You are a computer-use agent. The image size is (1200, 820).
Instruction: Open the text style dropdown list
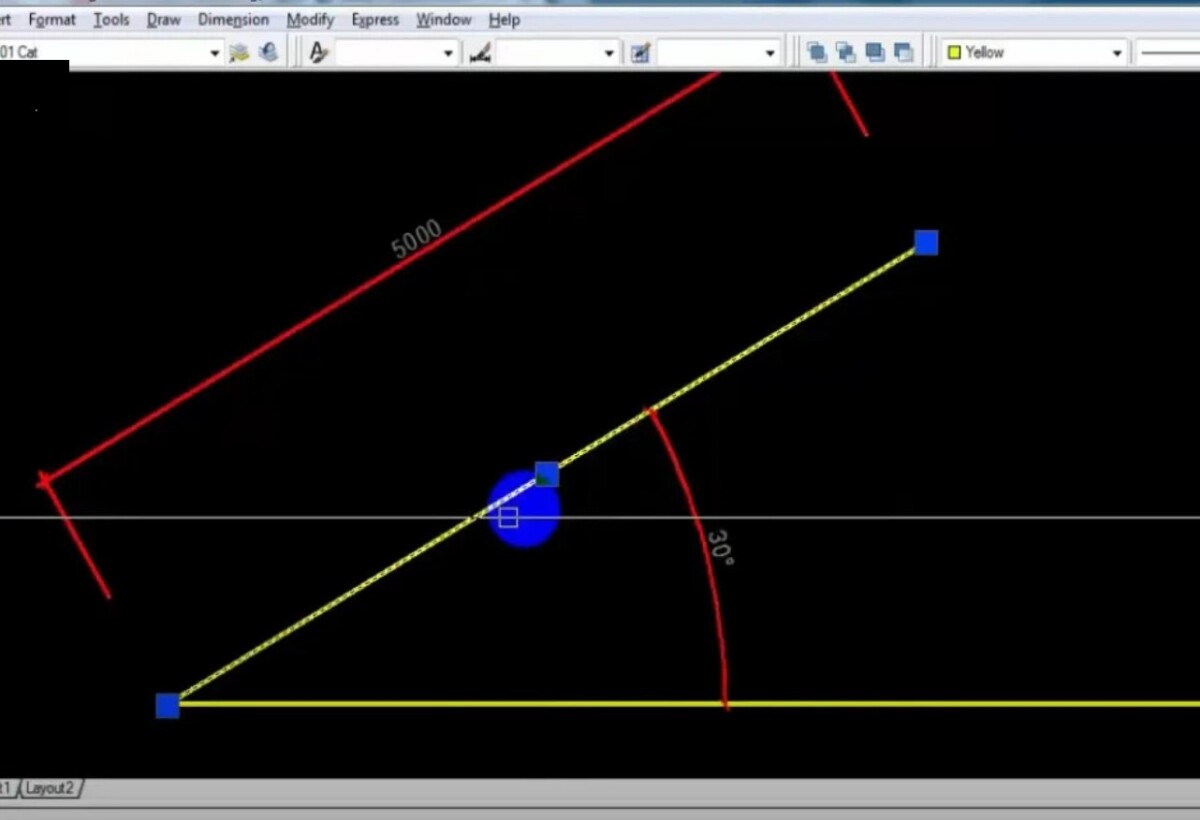coord(447,52)
